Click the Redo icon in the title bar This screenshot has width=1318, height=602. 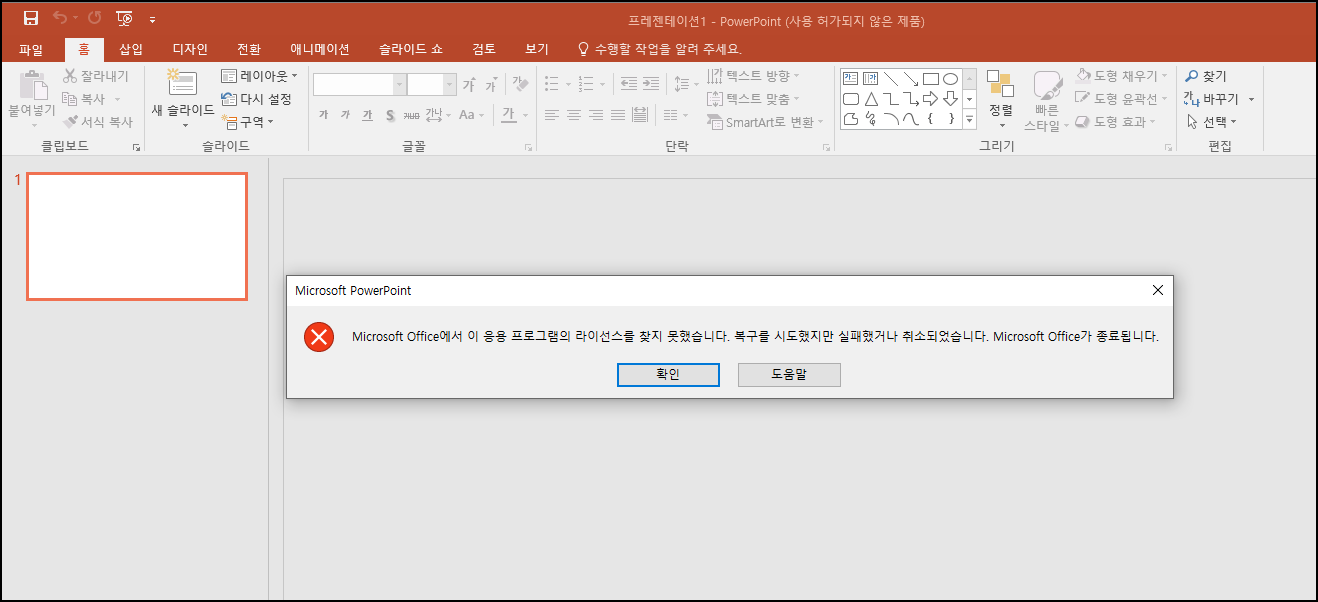pyautogui.click(x=94, y=18)
